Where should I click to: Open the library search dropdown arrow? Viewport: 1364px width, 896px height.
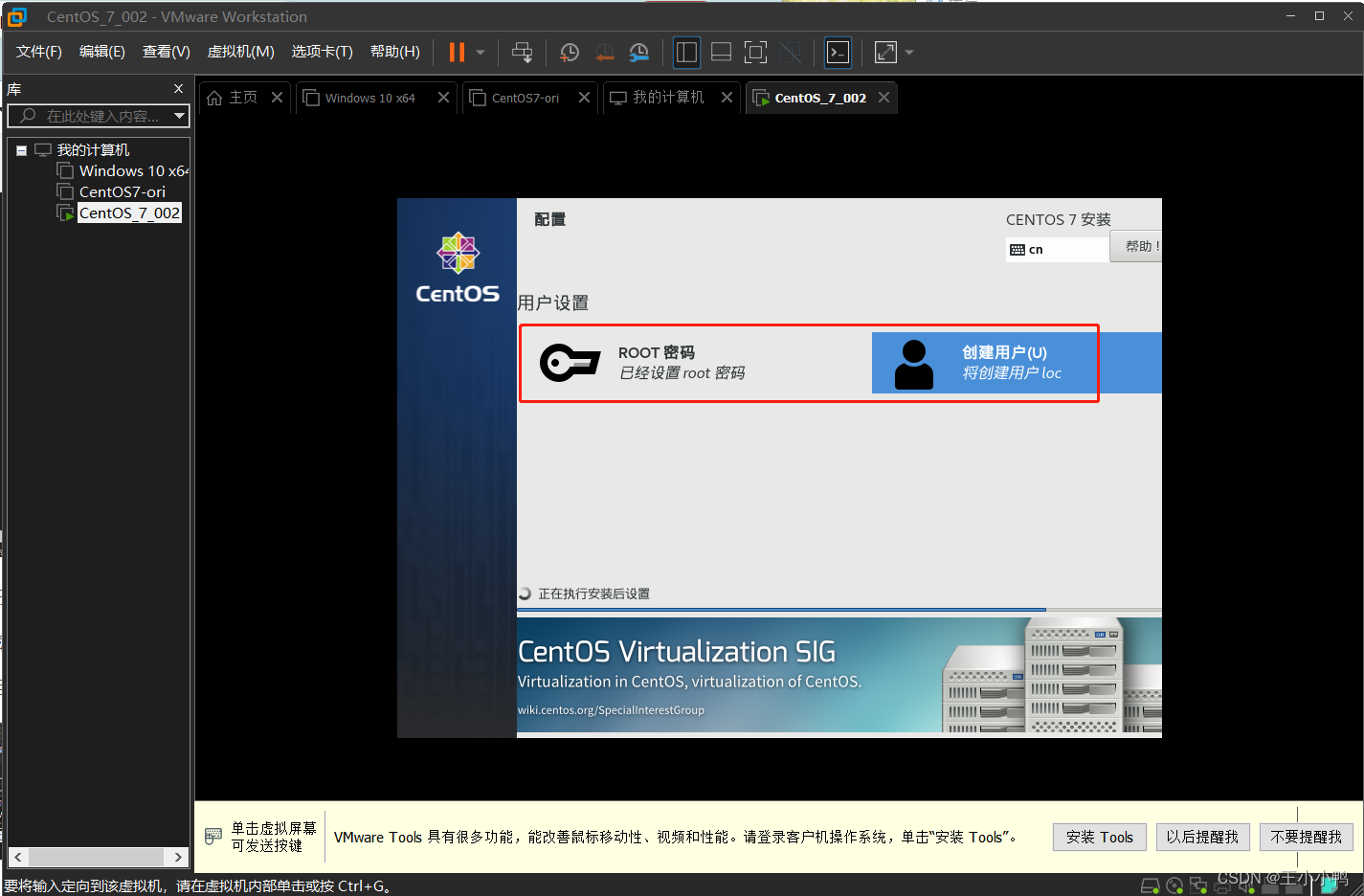coord(179,116)
